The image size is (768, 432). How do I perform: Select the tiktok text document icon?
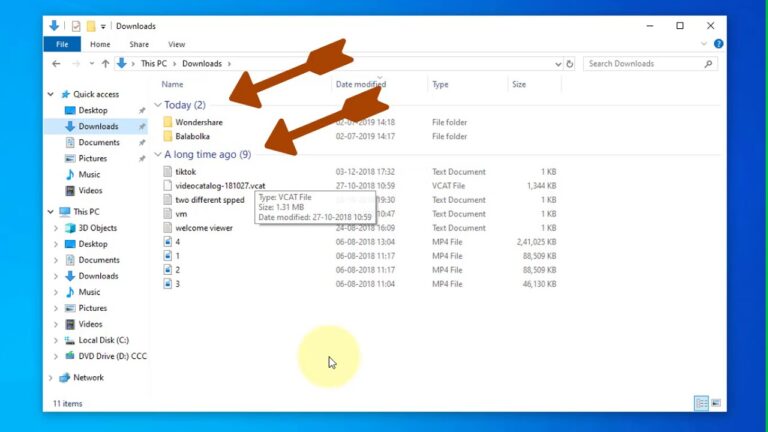tap(167, 172)
